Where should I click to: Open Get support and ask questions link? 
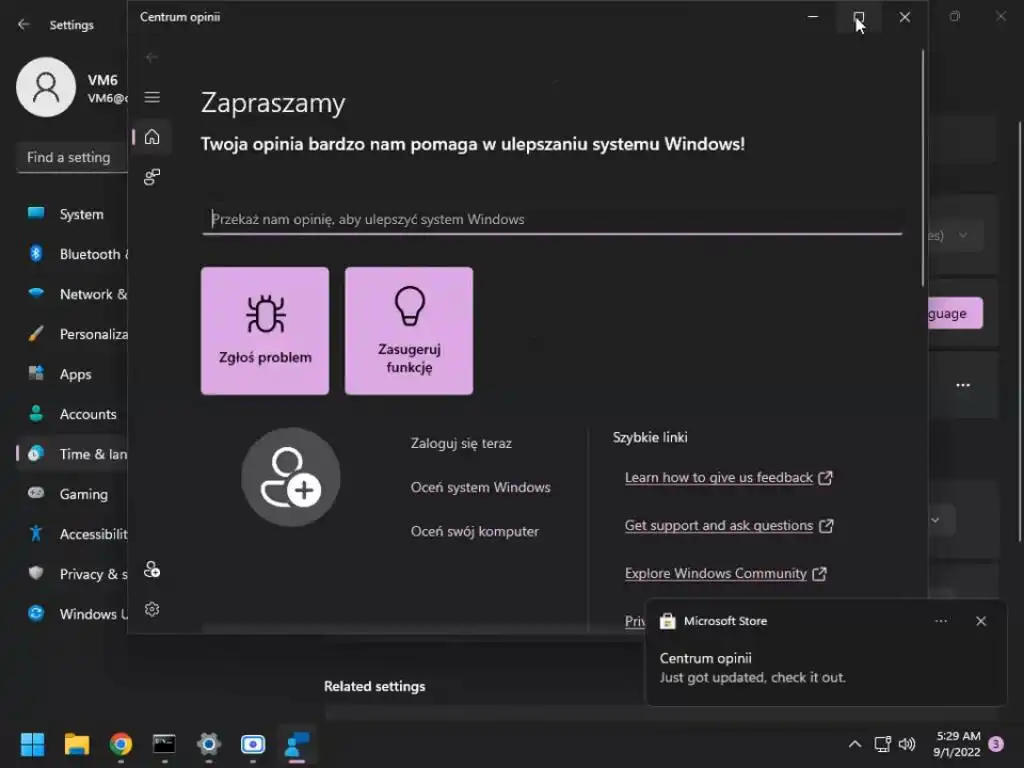click(x=729, y=526)
